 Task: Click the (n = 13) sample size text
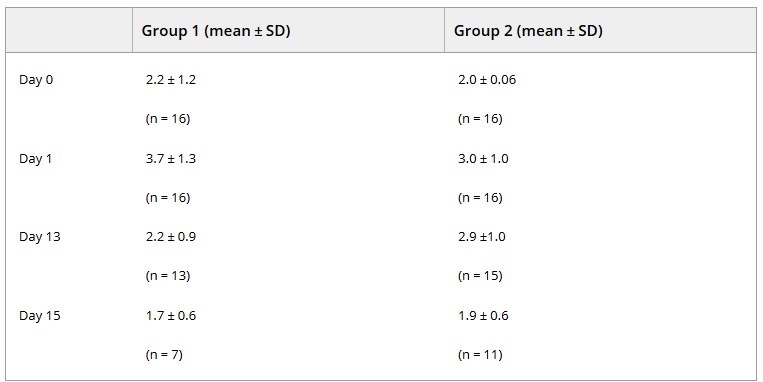[x=167, y=275]
